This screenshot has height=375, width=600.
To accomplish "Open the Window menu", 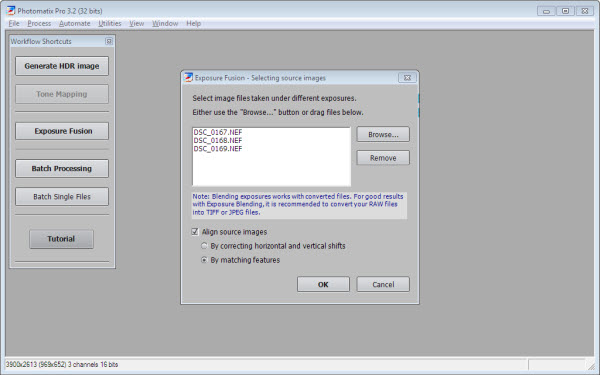I will point(165,23).
